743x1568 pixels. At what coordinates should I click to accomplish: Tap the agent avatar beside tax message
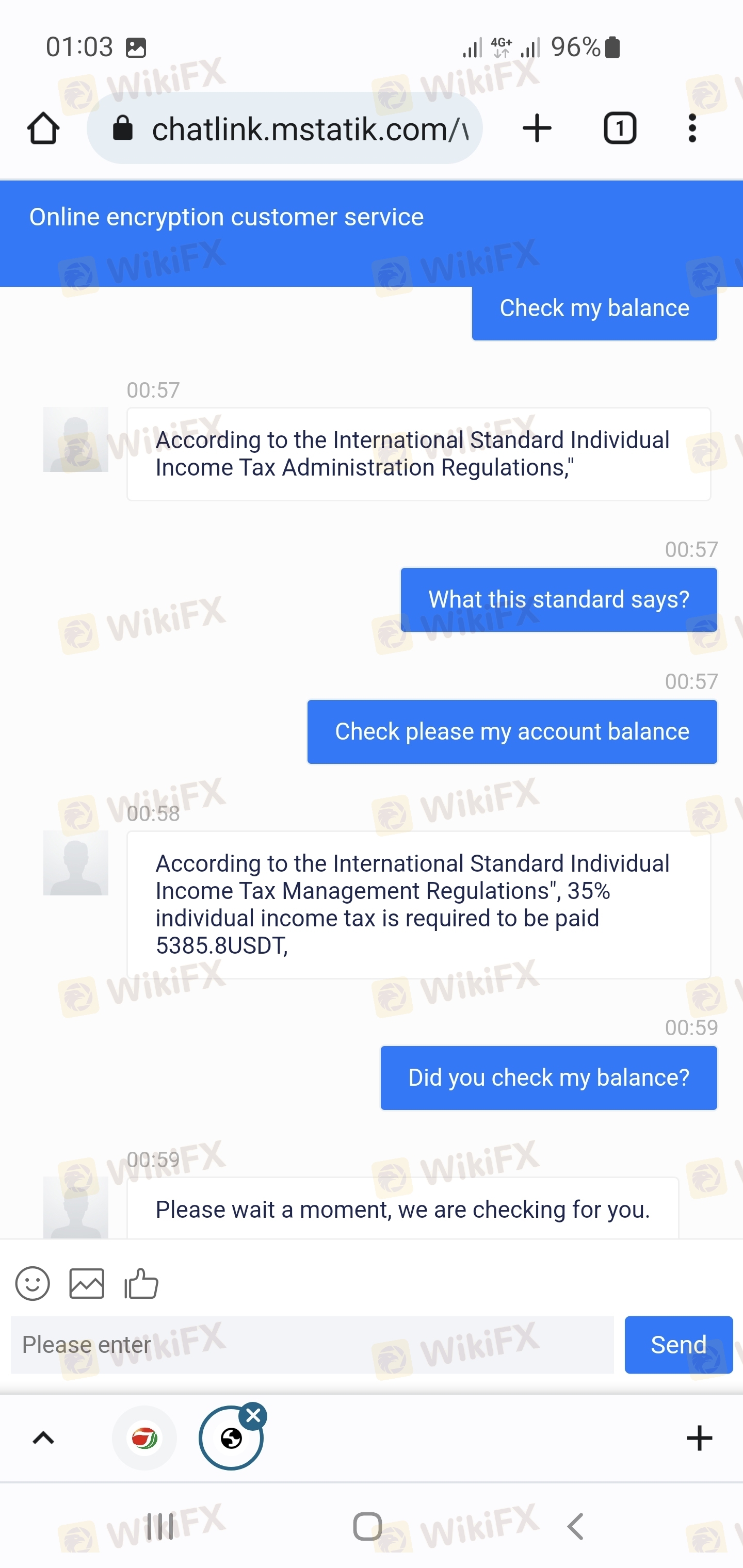point(75,863)
